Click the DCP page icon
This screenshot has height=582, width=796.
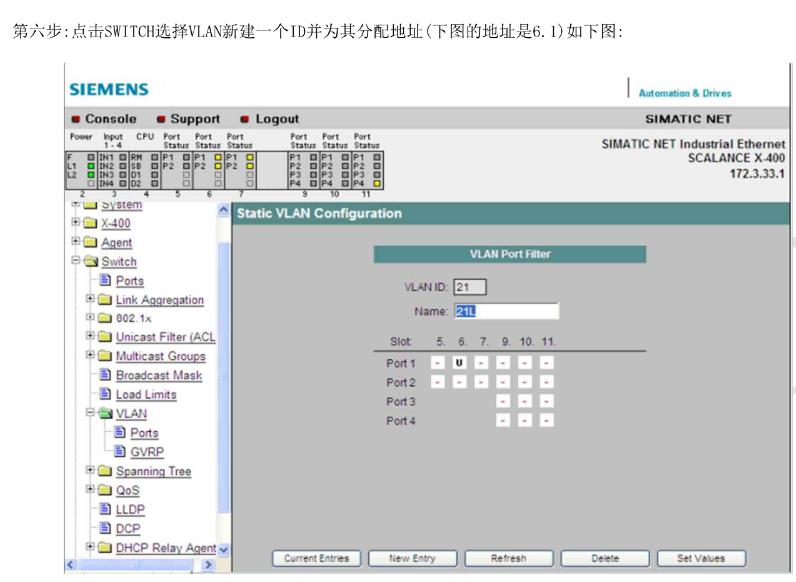pyautogui.click(x=105, y=528)
